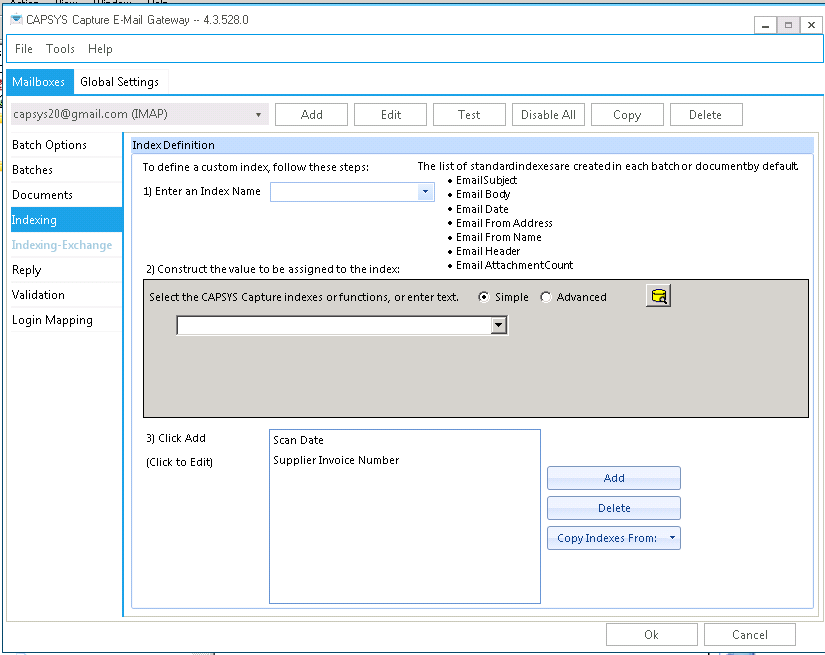The height and width of the screenshot is (655, 825).
Task: Switch to the Mailboxes tab
Action: [x=38, y=82]
